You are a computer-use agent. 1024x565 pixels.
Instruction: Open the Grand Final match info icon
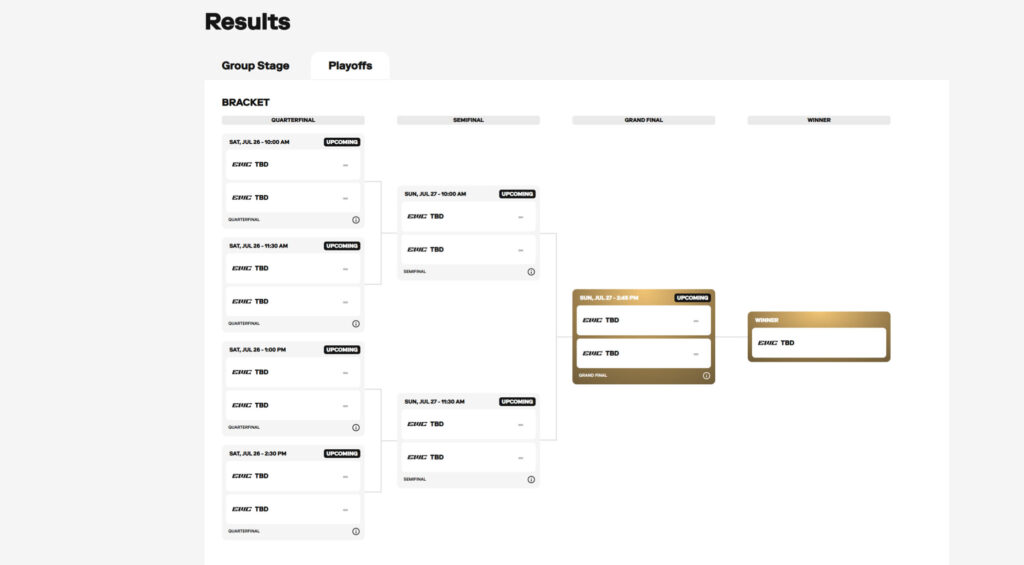[x=706, y=376]
